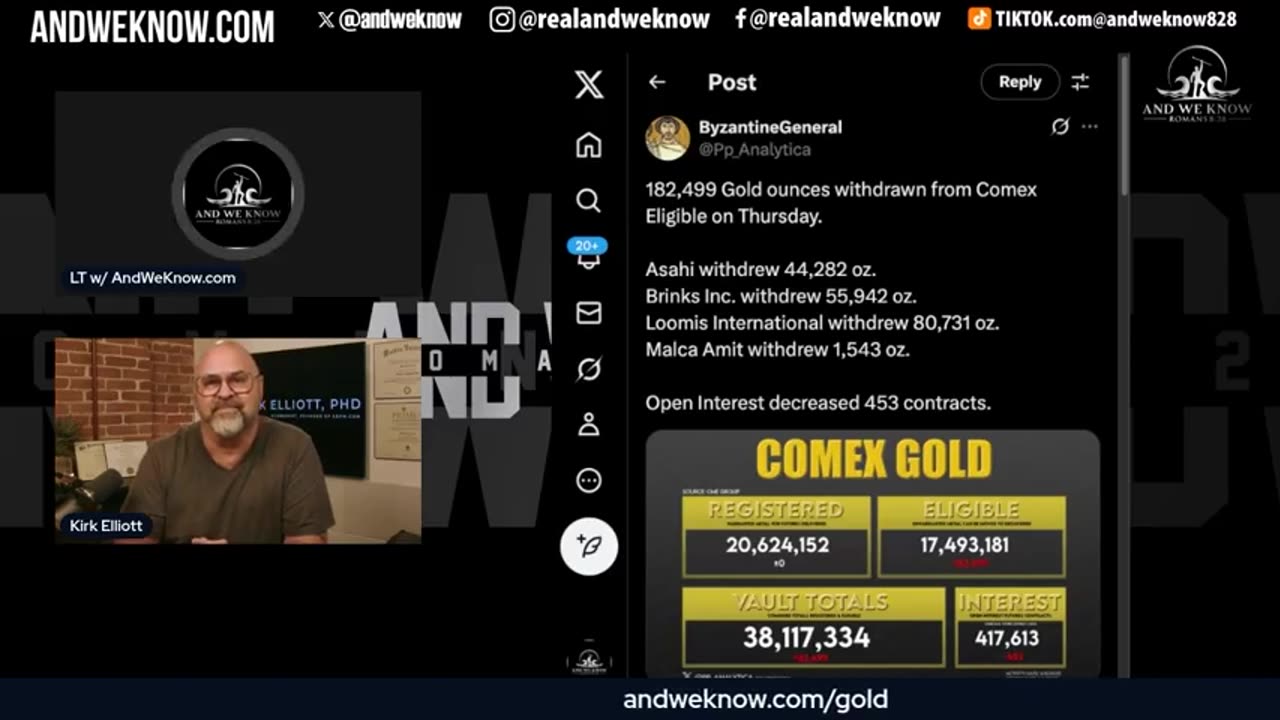1280x720 pixels.
Task: Click the Reply button
Action: point(1019,82)
